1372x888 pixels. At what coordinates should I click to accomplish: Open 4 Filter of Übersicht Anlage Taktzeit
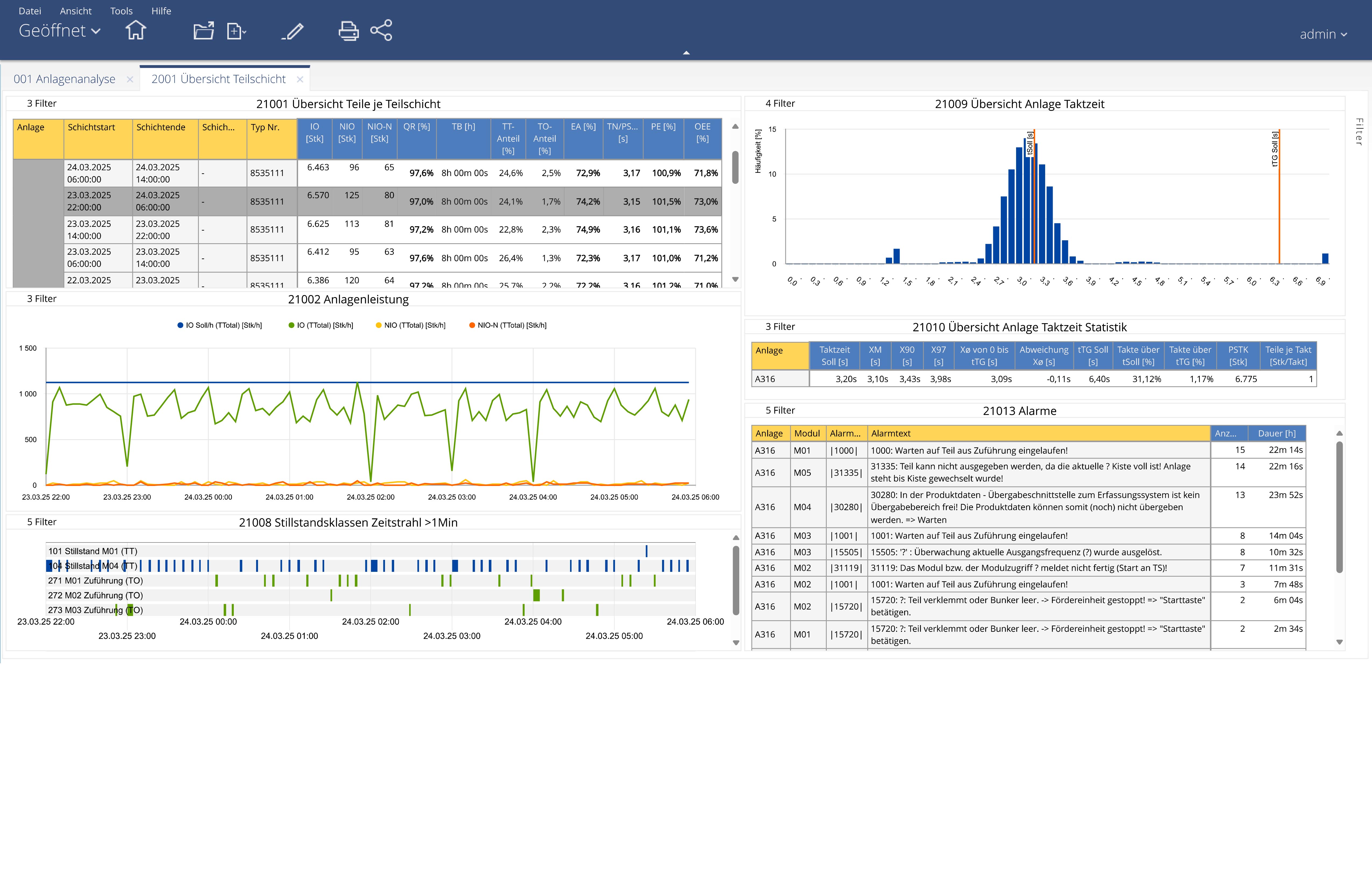pyautogui.click(x=780, y=103)
